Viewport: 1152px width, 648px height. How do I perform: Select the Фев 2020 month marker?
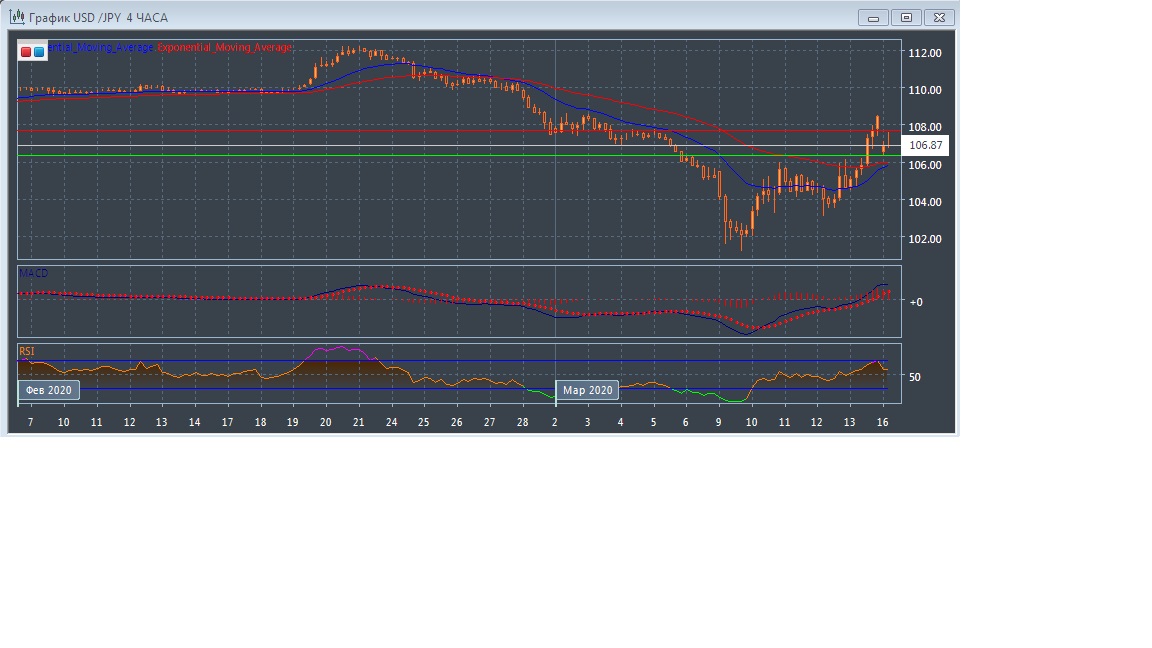pos(48,390)
